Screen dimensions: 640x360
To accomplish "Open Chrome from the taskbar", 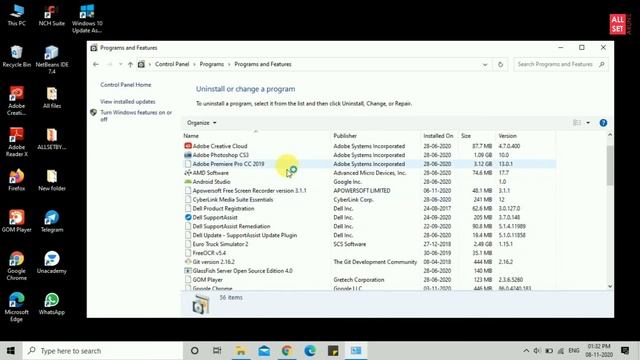I will coord(287,351).
